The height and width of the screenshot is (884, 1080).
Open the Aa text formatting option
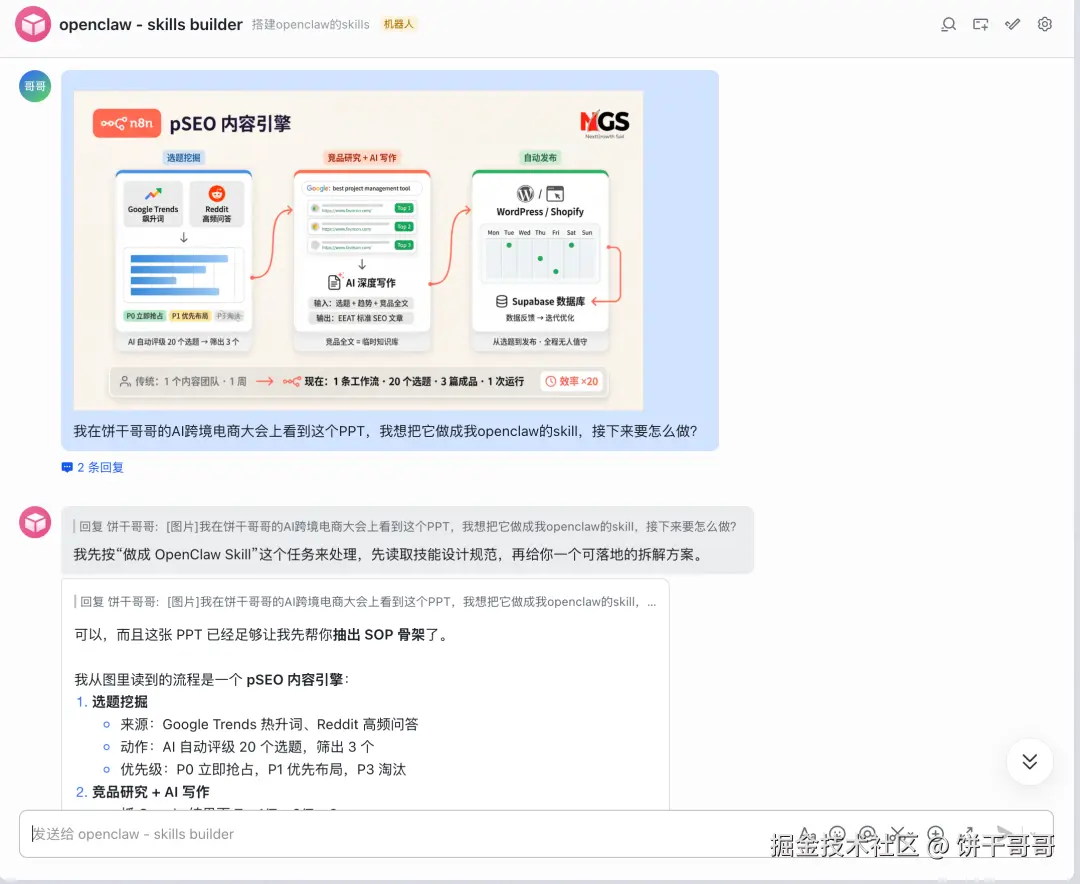coord(807,833)
